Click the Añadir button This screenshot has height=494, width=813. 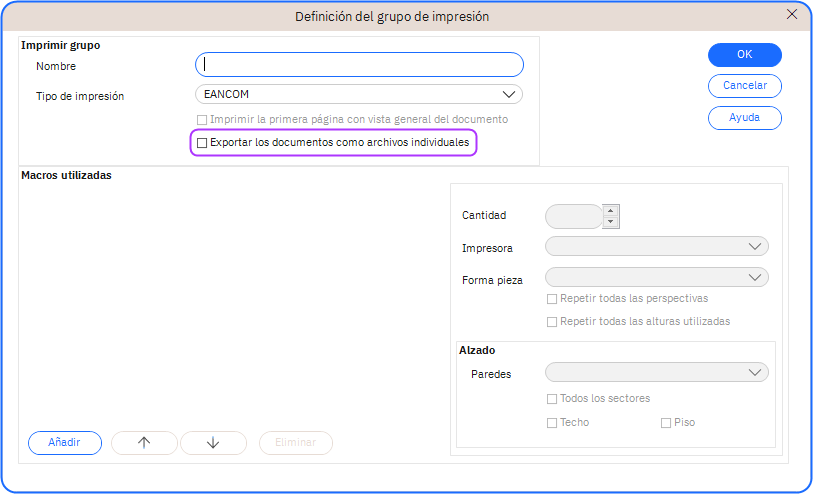click(x=65, y=443)
